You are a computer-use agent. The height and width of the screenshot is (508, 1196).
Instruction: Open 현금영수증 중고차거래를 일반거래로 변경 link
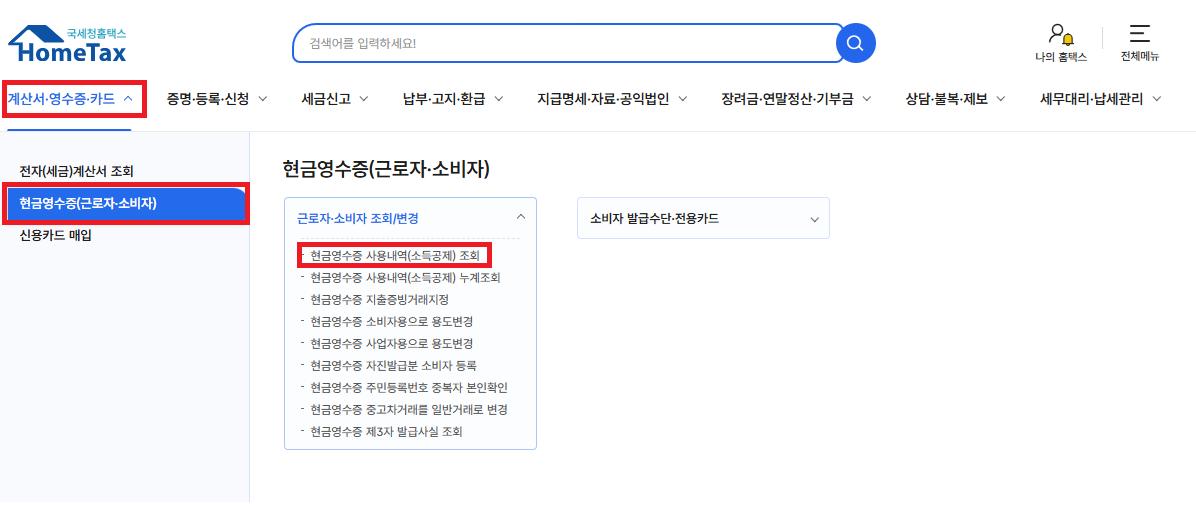[x=409, y=410]
